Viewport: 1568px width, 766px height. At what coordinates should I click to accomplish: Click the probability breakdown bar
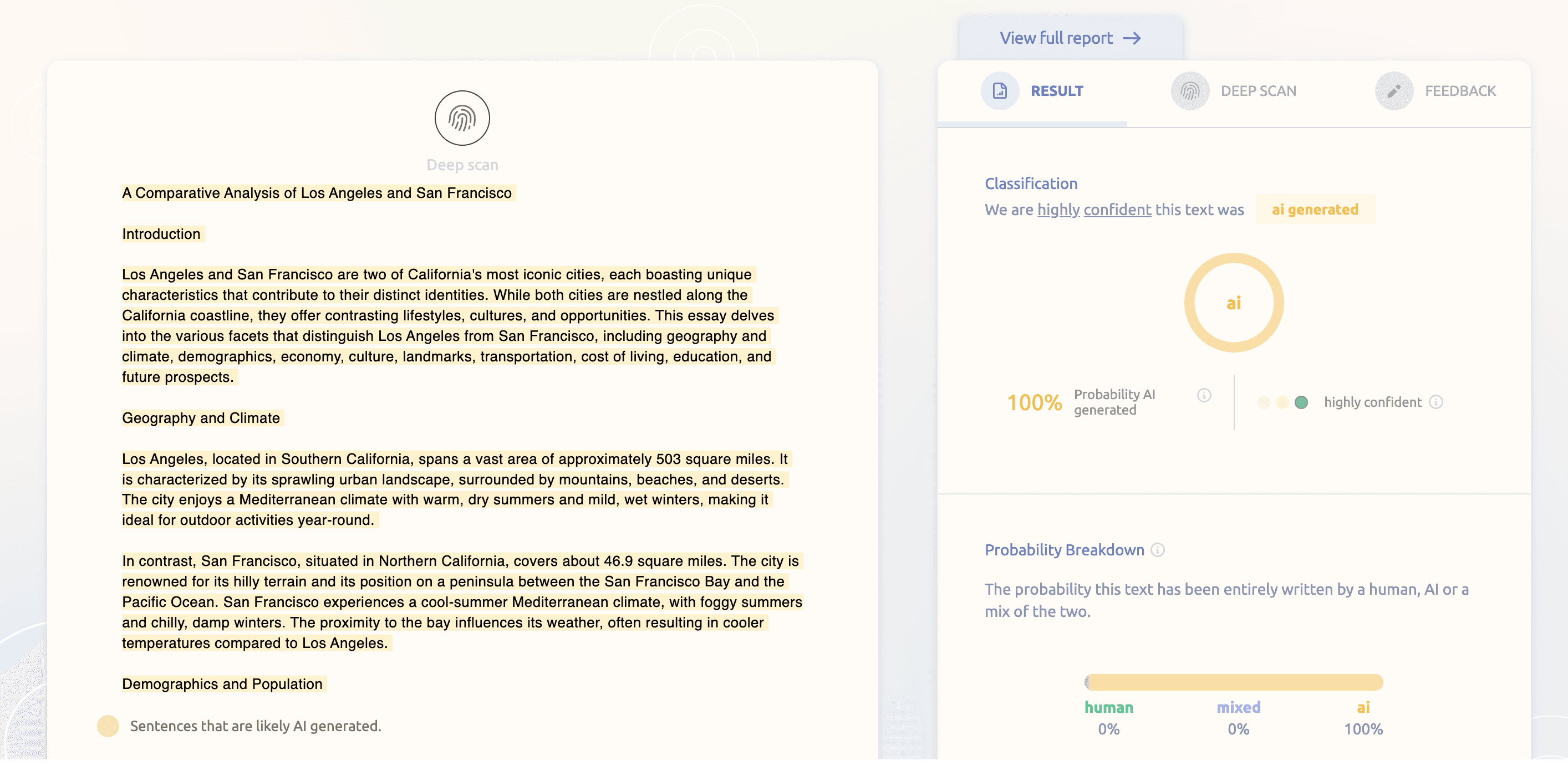(x=1233, y=682)
